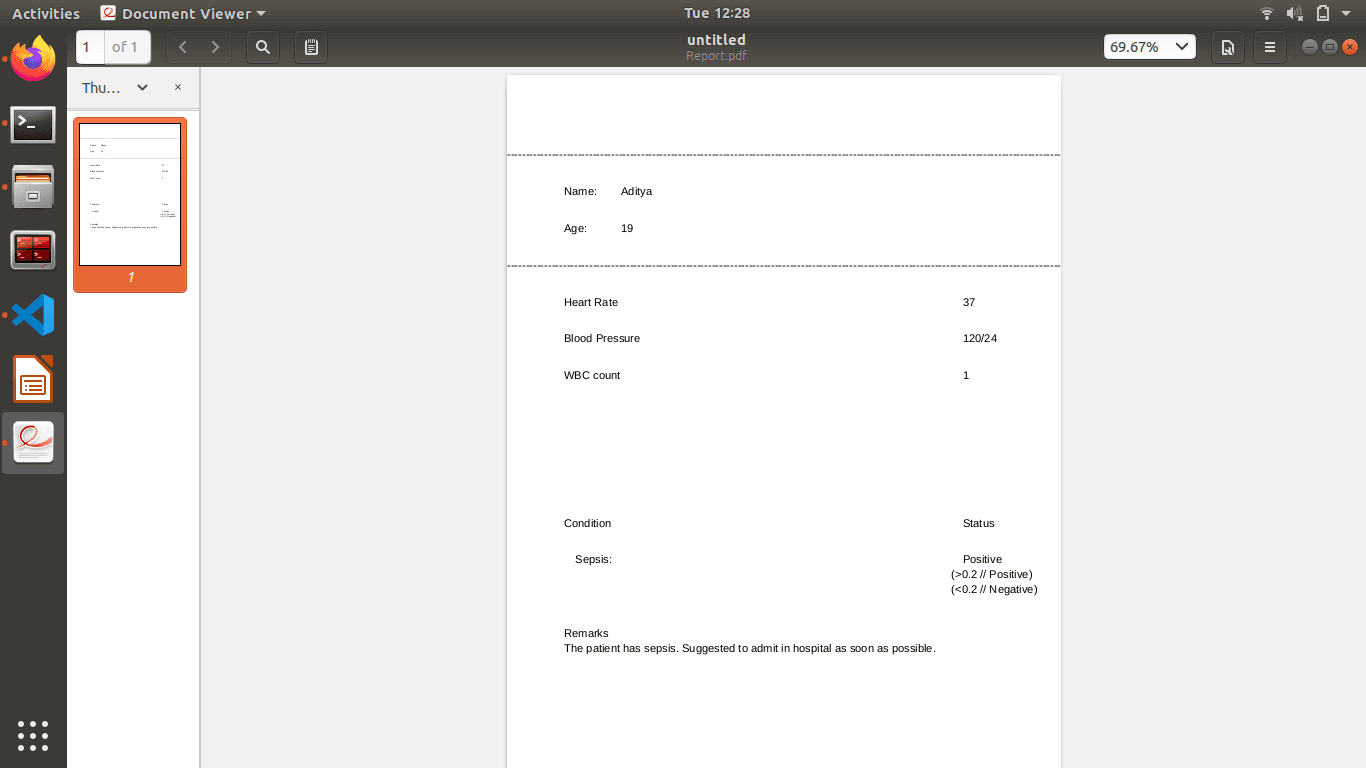Click the age value '19'
1366x768 pixels.
coord(627,228)
